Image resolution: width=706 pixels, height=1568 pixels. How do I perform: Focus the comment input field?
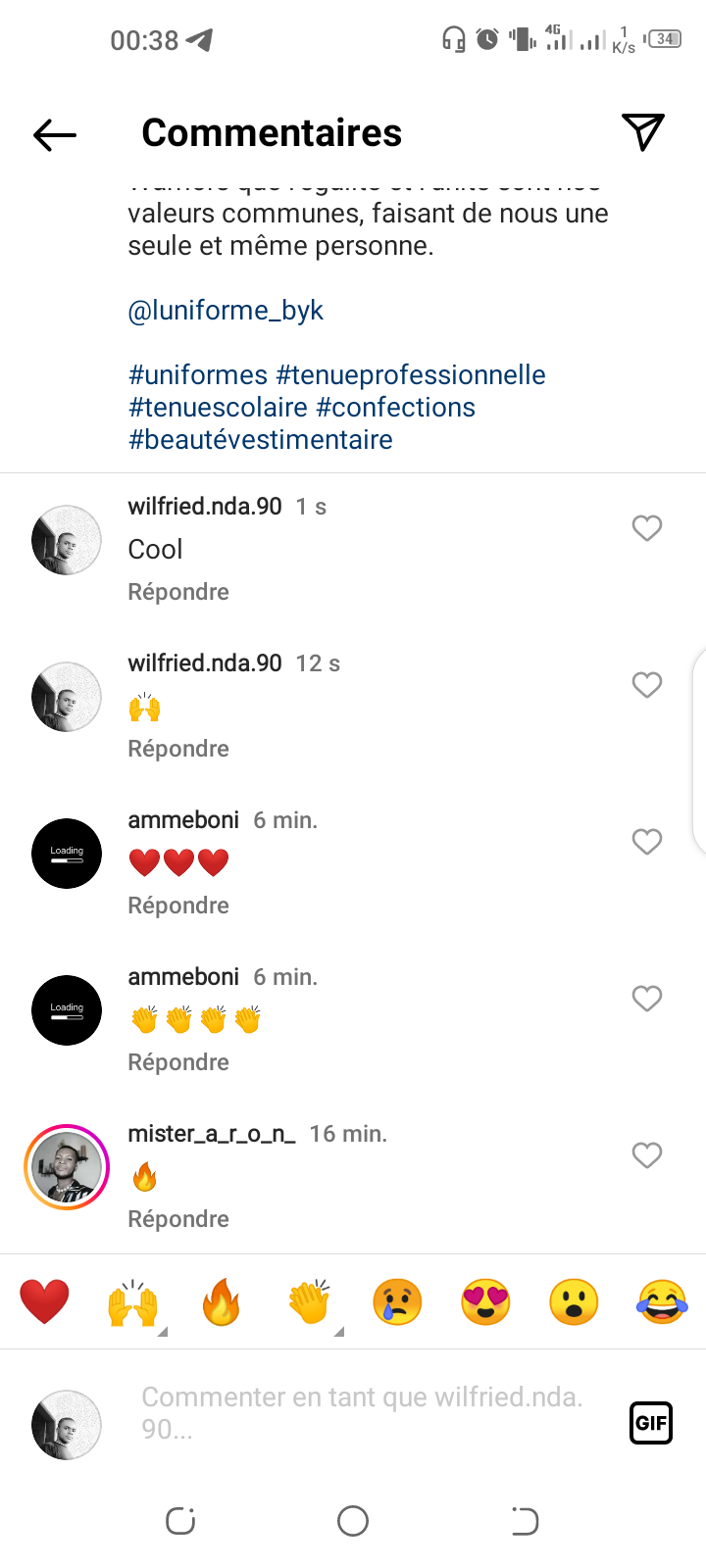pos(363,1412)
